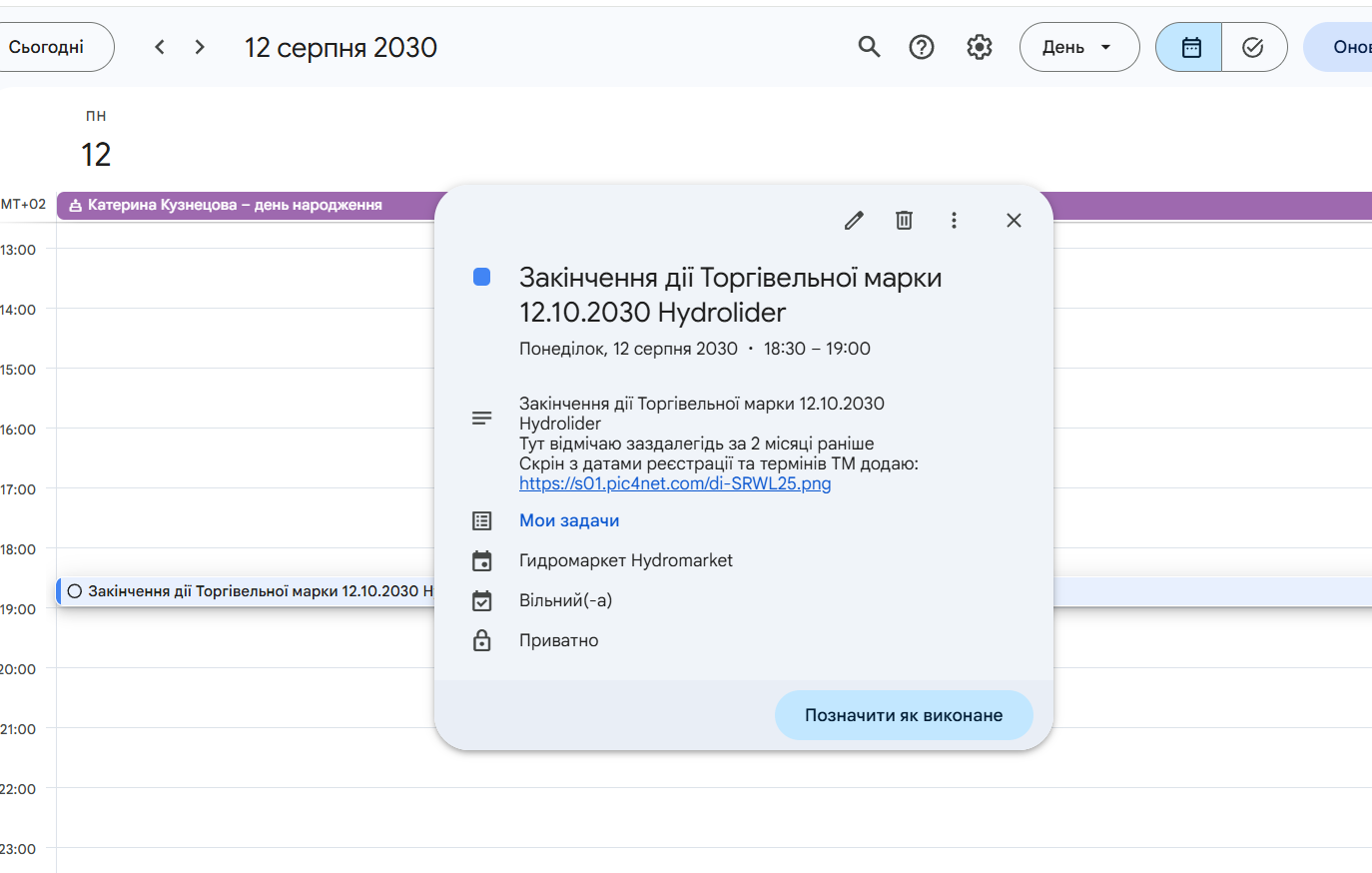Screen dimensions: 1372x873
Task: Click Позначити як виконане button
Action: point(904,715)
